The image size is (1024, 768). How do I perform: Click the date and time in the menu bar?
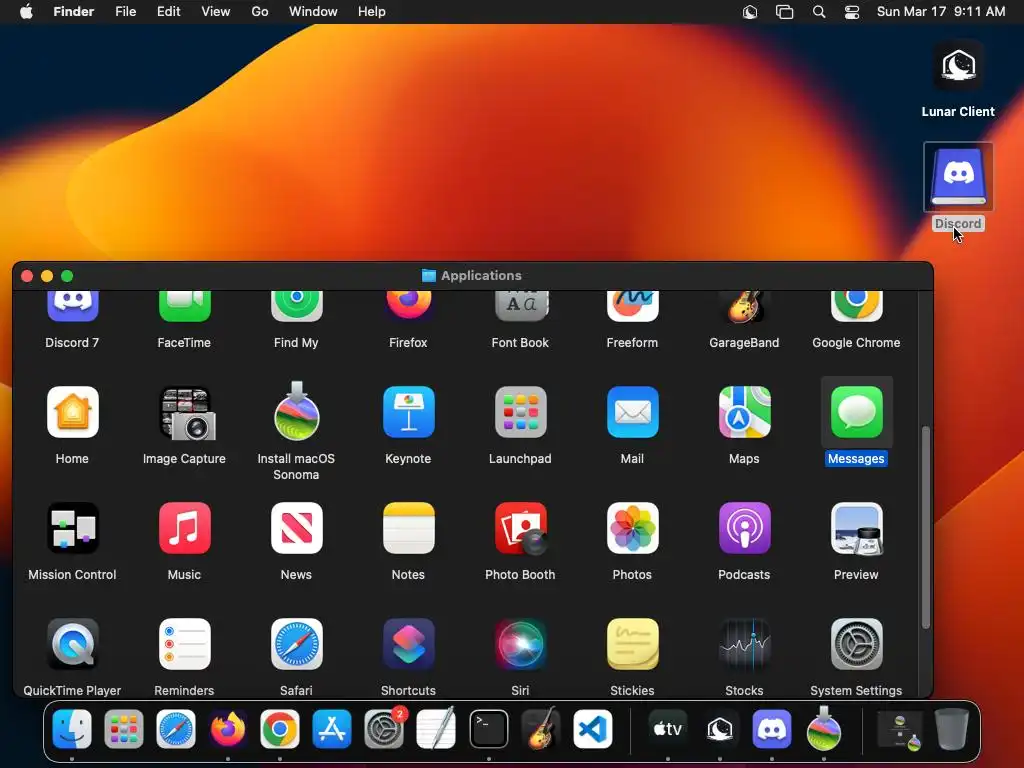pos(940,12)
